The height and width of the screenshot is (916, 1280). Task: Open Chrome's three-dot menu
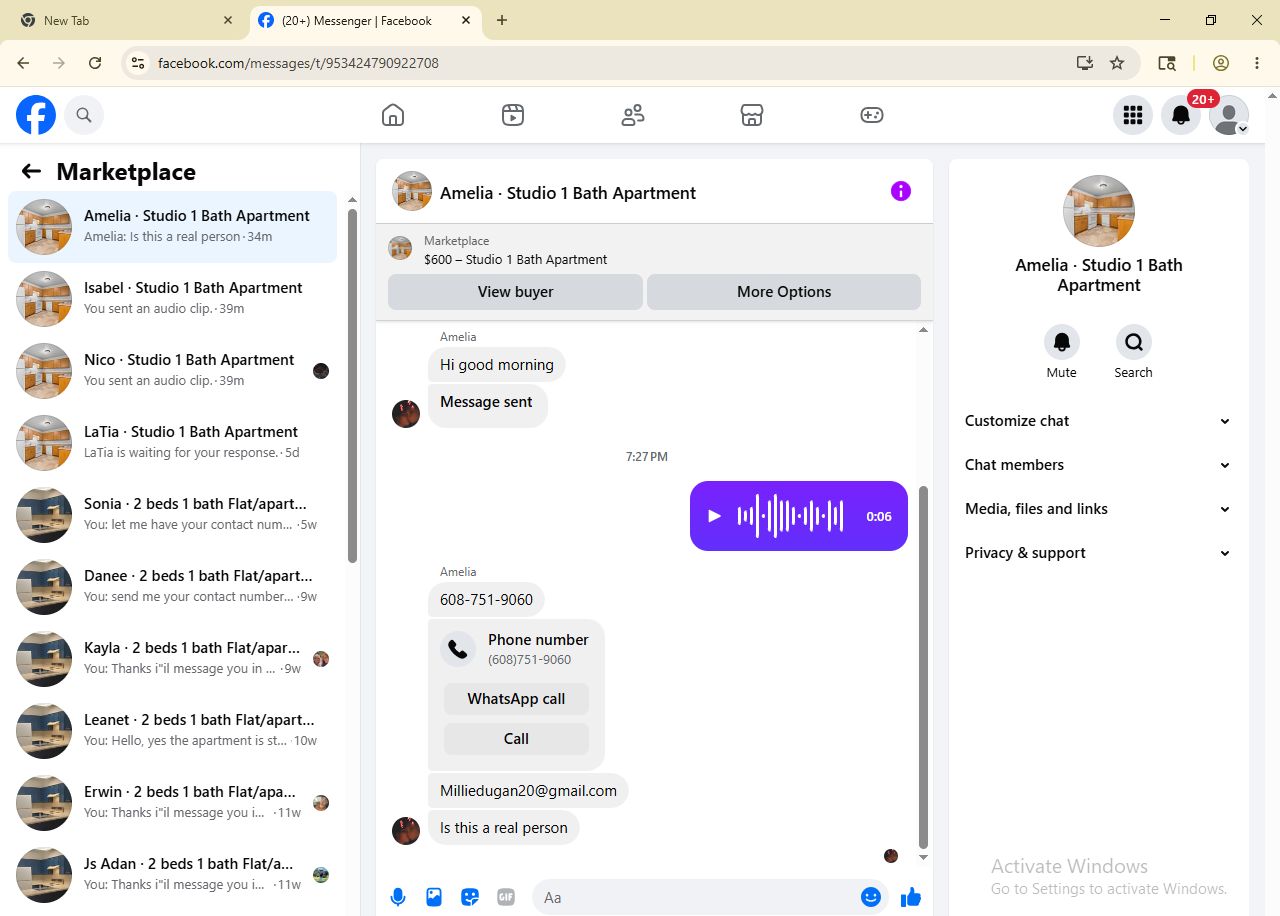pyautogui.click(x=1257, y=63)
